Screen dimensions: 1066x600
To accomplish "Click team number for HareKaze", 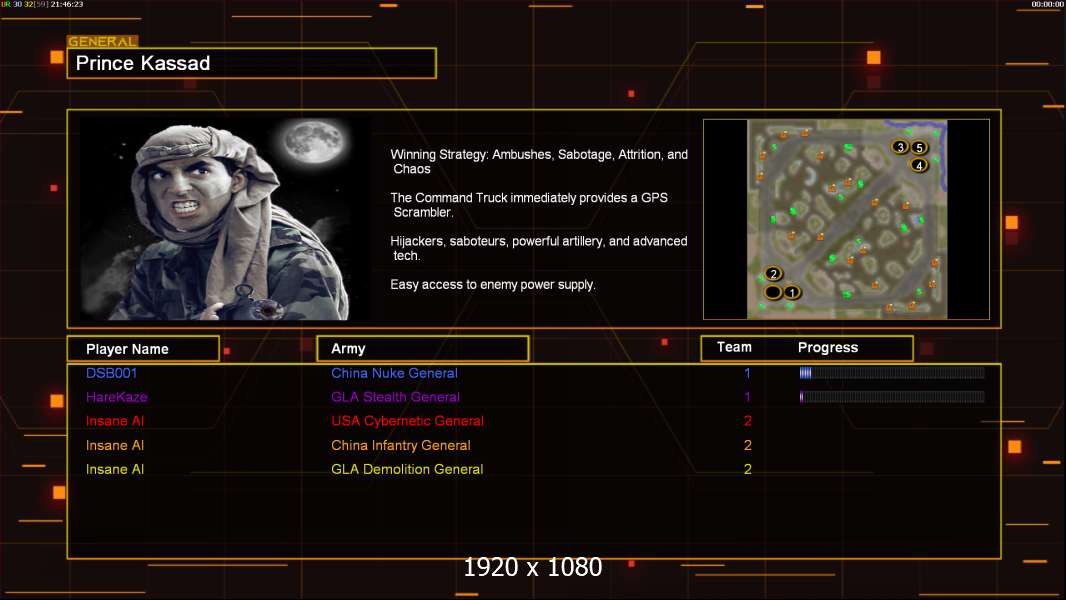I will click(x=747, y=397).
